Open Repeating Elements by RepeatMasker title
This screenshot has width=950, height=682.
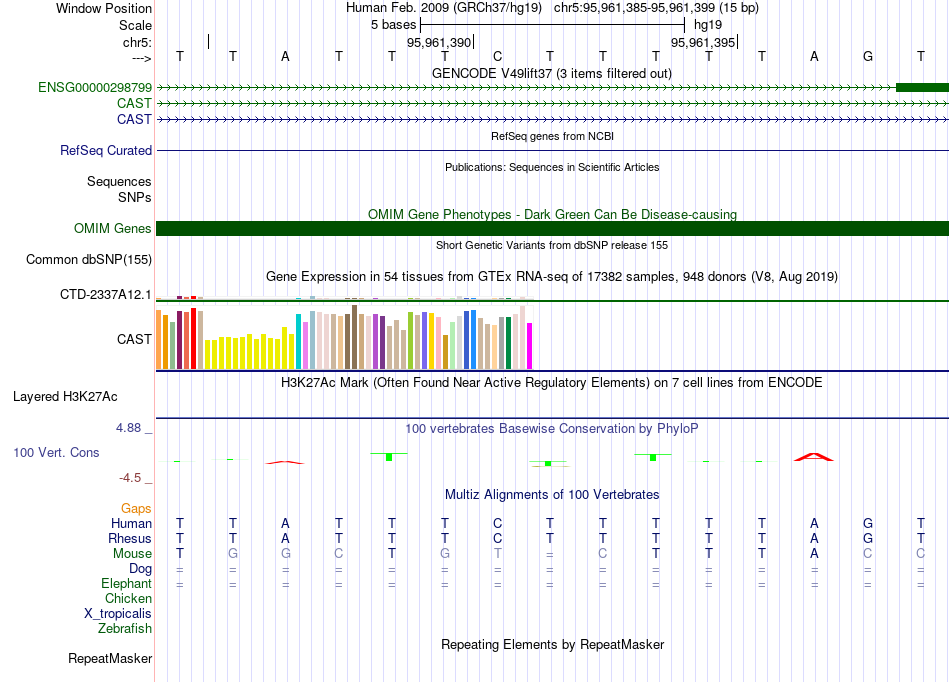coord(552,644)
